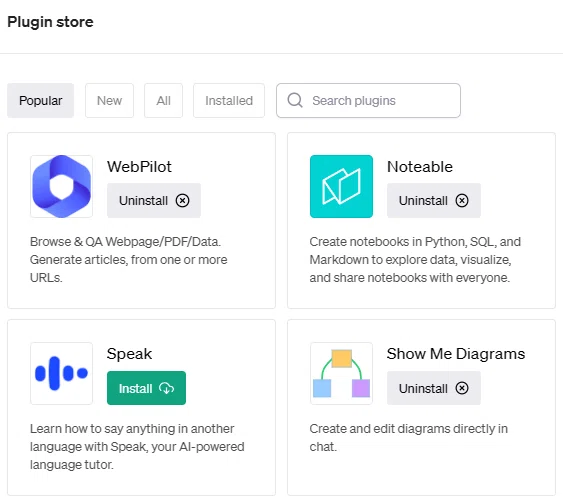Click the Speak plugin title
Viewport: 563px width, 501px height.
[129, 354]
